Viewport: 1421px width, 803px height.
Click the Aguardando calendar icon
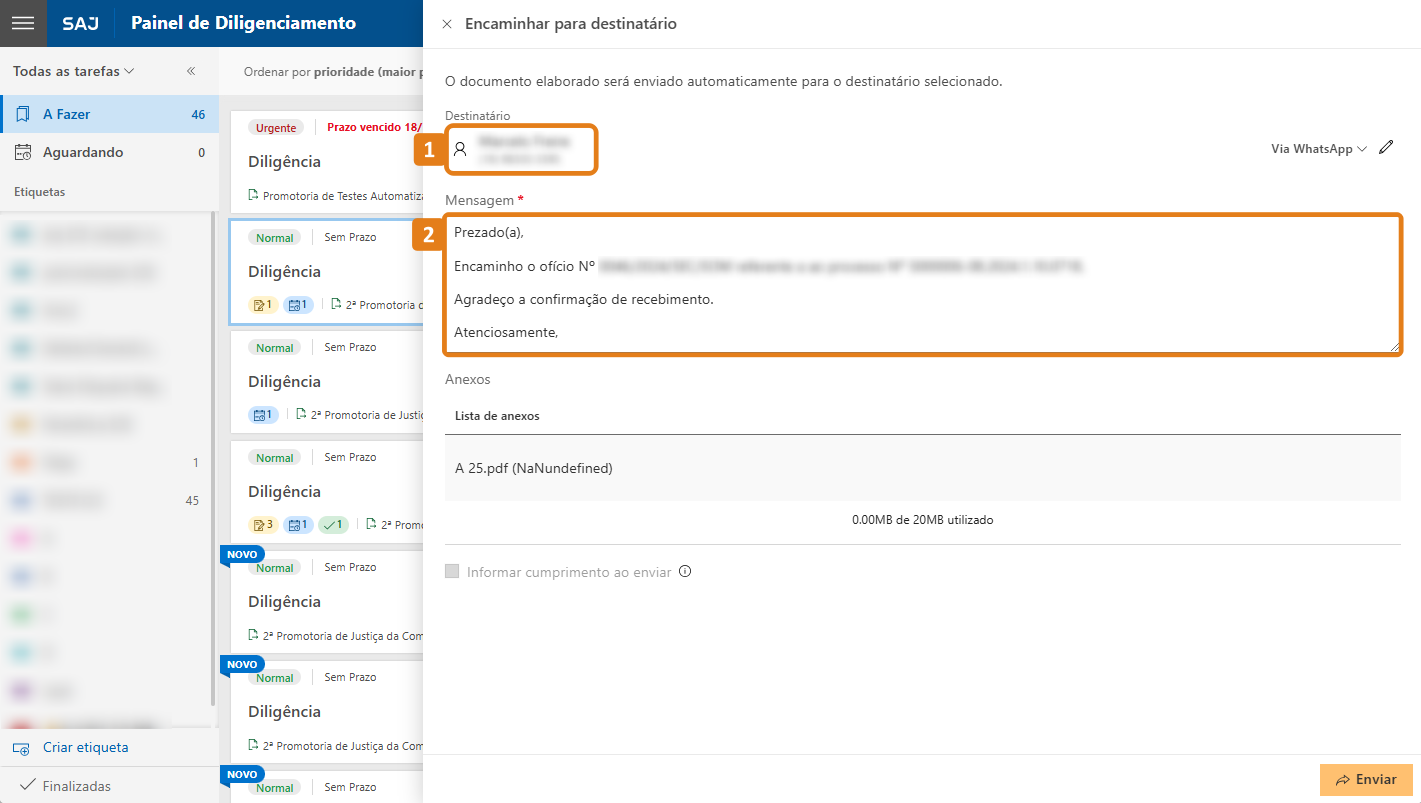tap(23, 153)
